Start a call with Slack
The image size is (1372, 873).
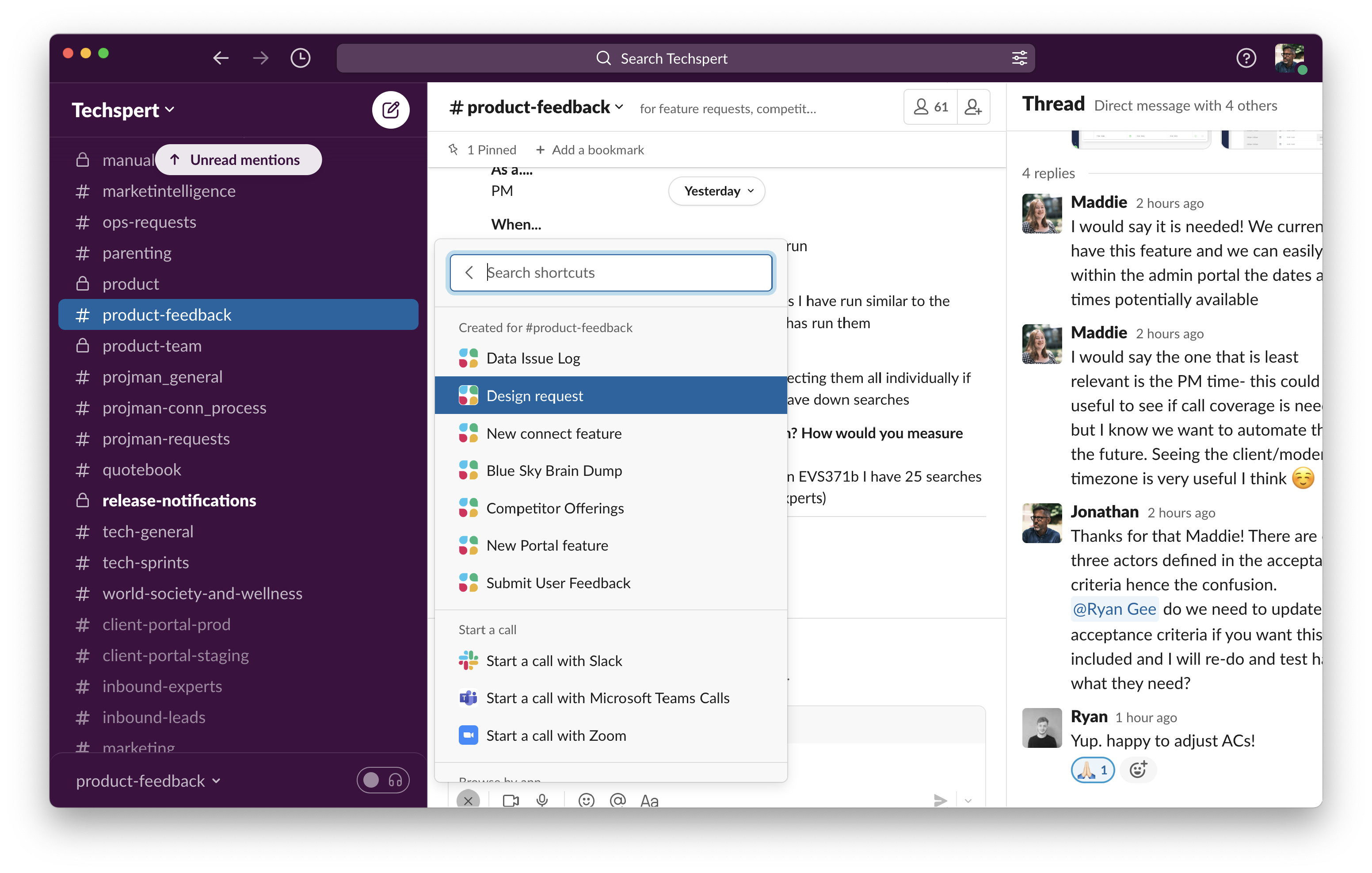[611, 661]
